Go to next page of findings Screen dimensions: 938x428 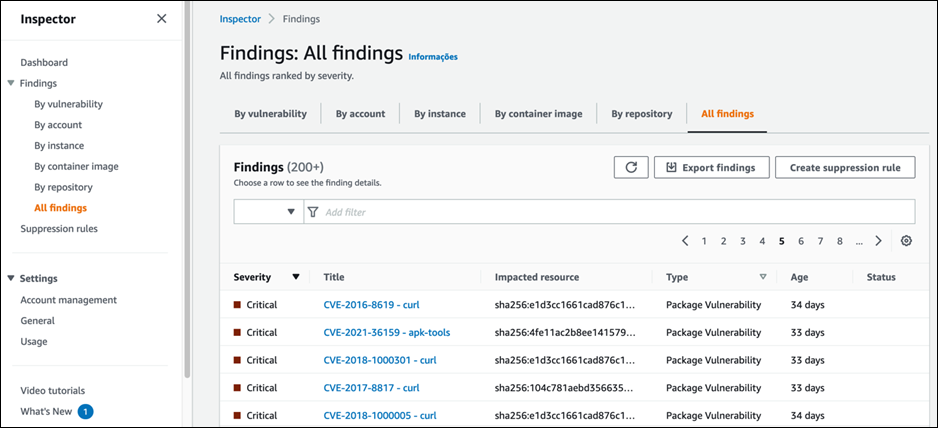pos(878,241)
